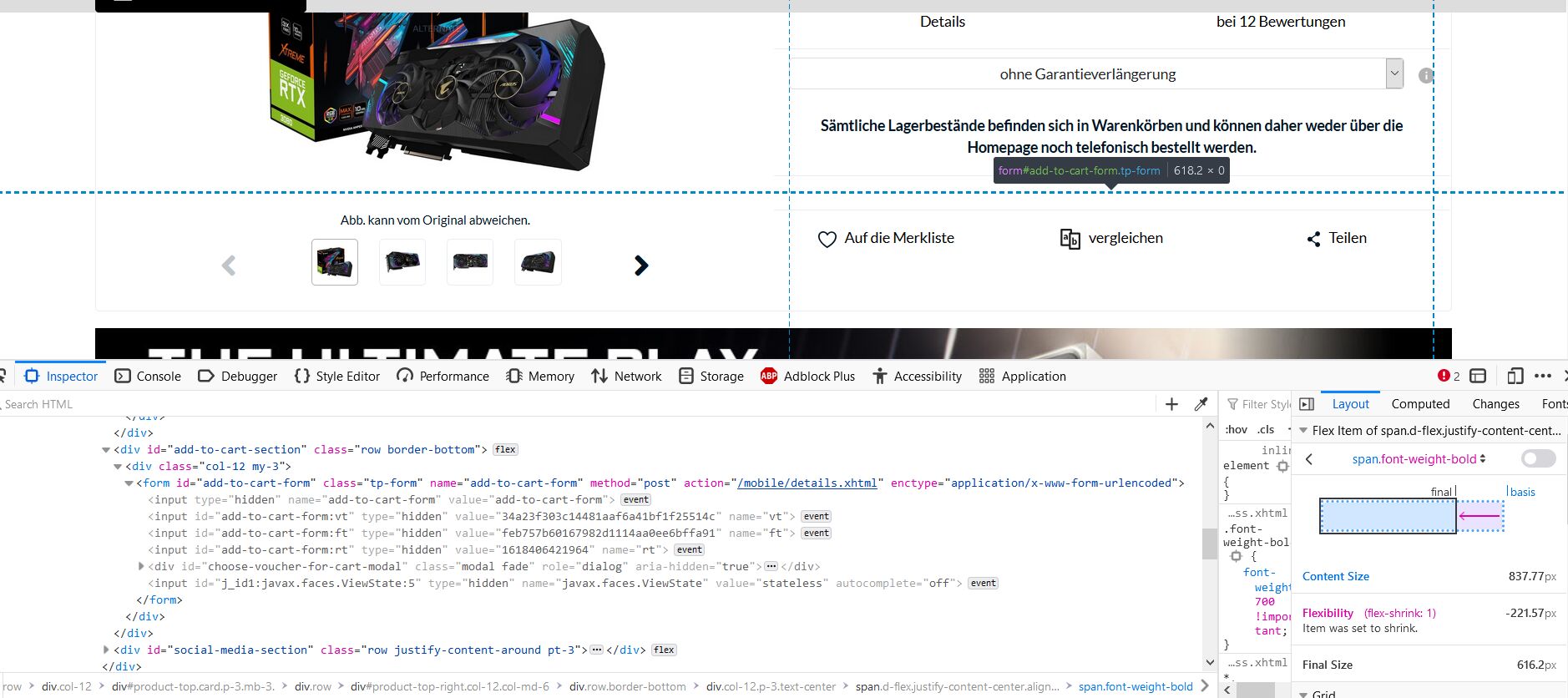Select span.font-weight-bold breadcrumb
Image resolution: width=1568 pixels, height=698 pixels.
coord(1136,686)
